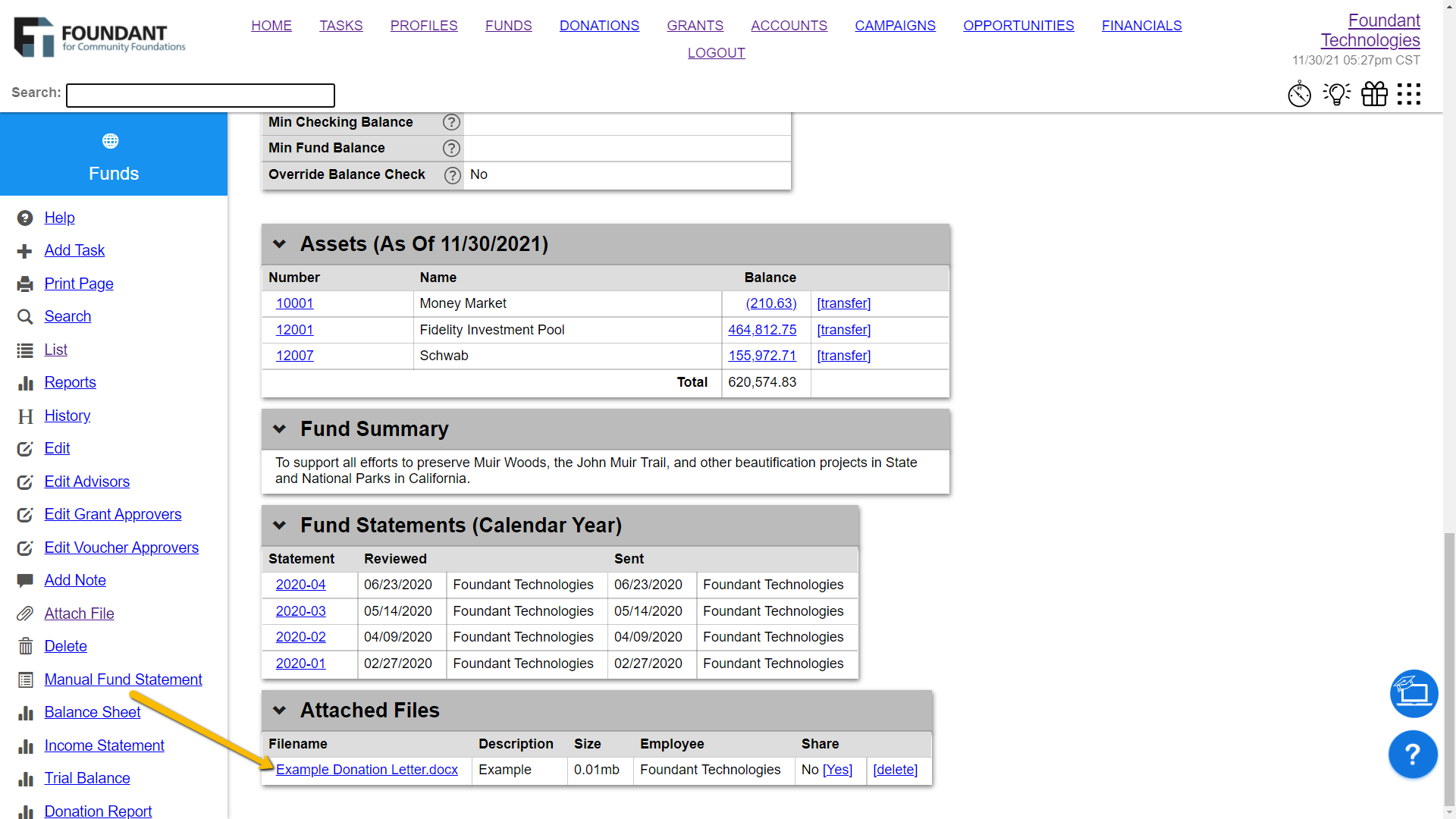Open Edit Voucher Approvers link
The height and width of the screenshot is (819, 1456).
[121, 548]
